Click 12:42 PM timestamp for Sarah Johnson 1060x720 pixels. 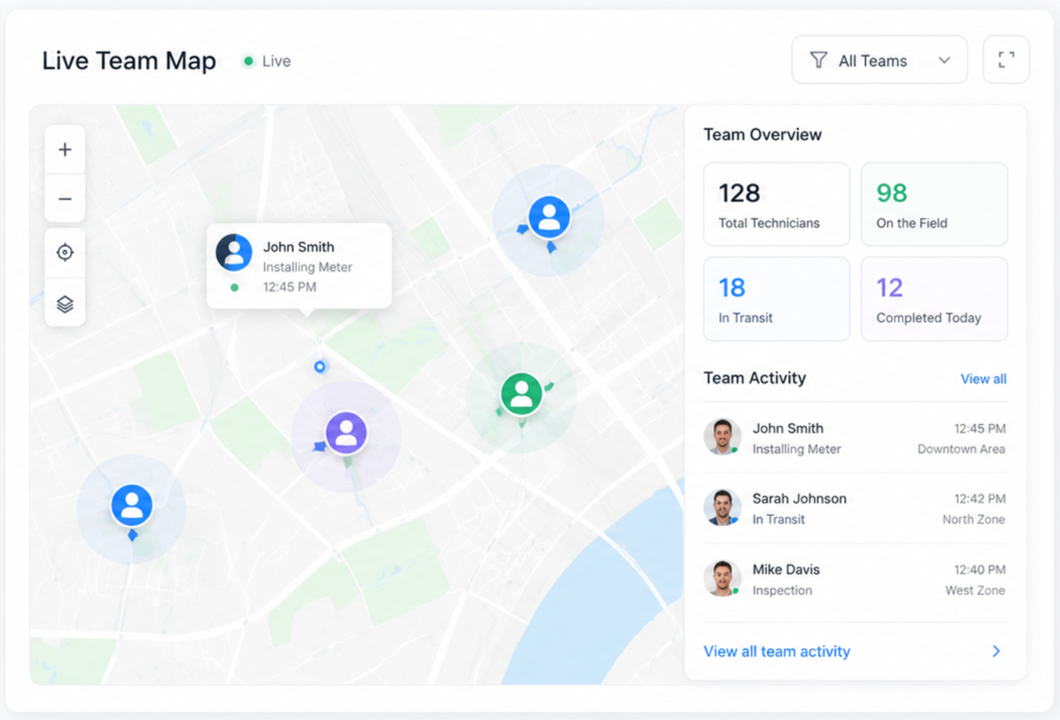click(x=980, y=498)
